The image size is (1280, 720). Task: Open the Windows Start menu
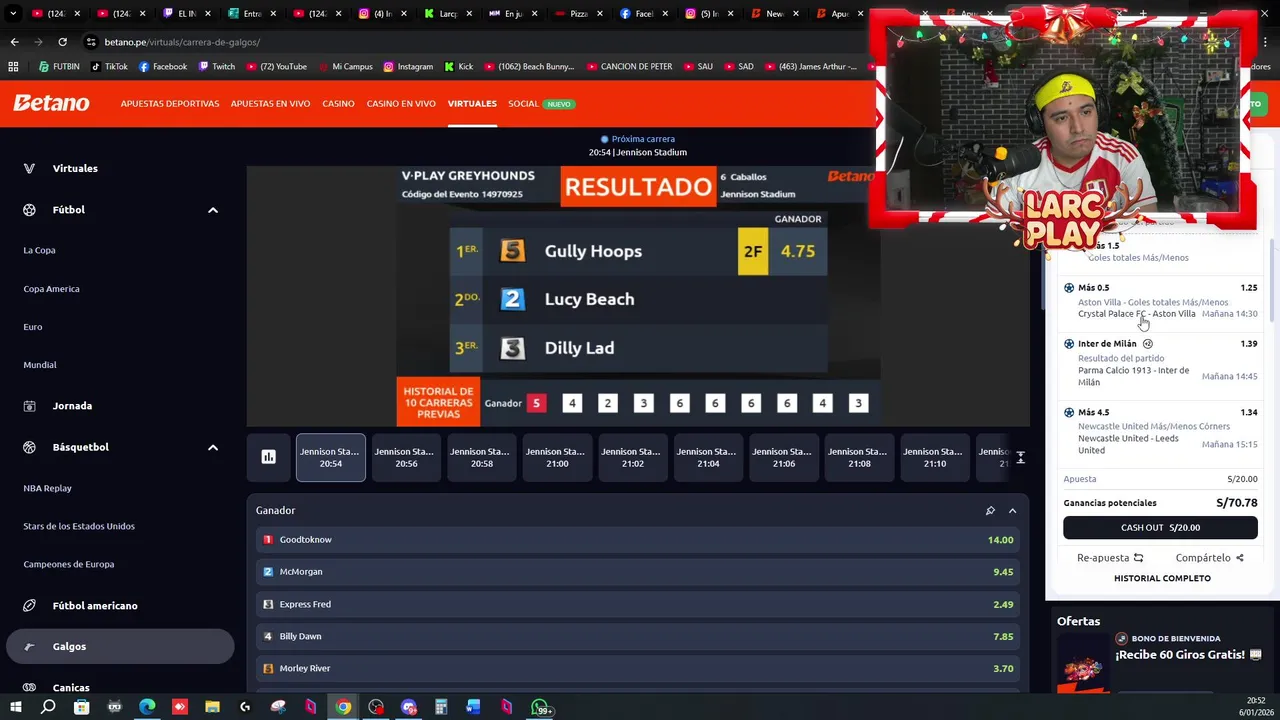[x=15, y=707]
